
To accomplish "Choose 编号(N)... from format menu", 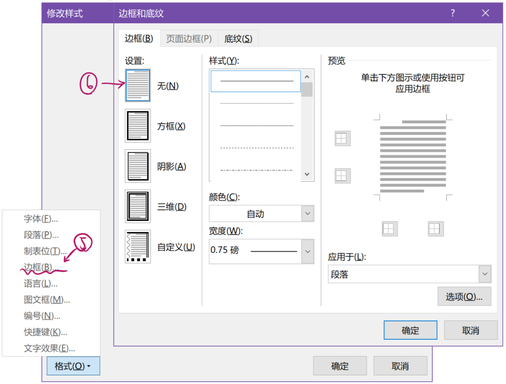I will click(x=42, y=316).
